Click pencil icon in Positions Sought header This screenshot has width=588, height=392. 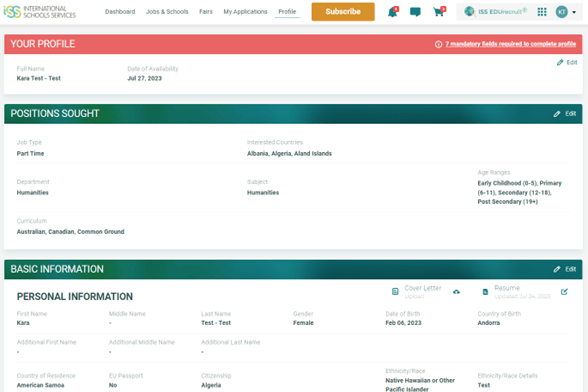pos(557,114)
